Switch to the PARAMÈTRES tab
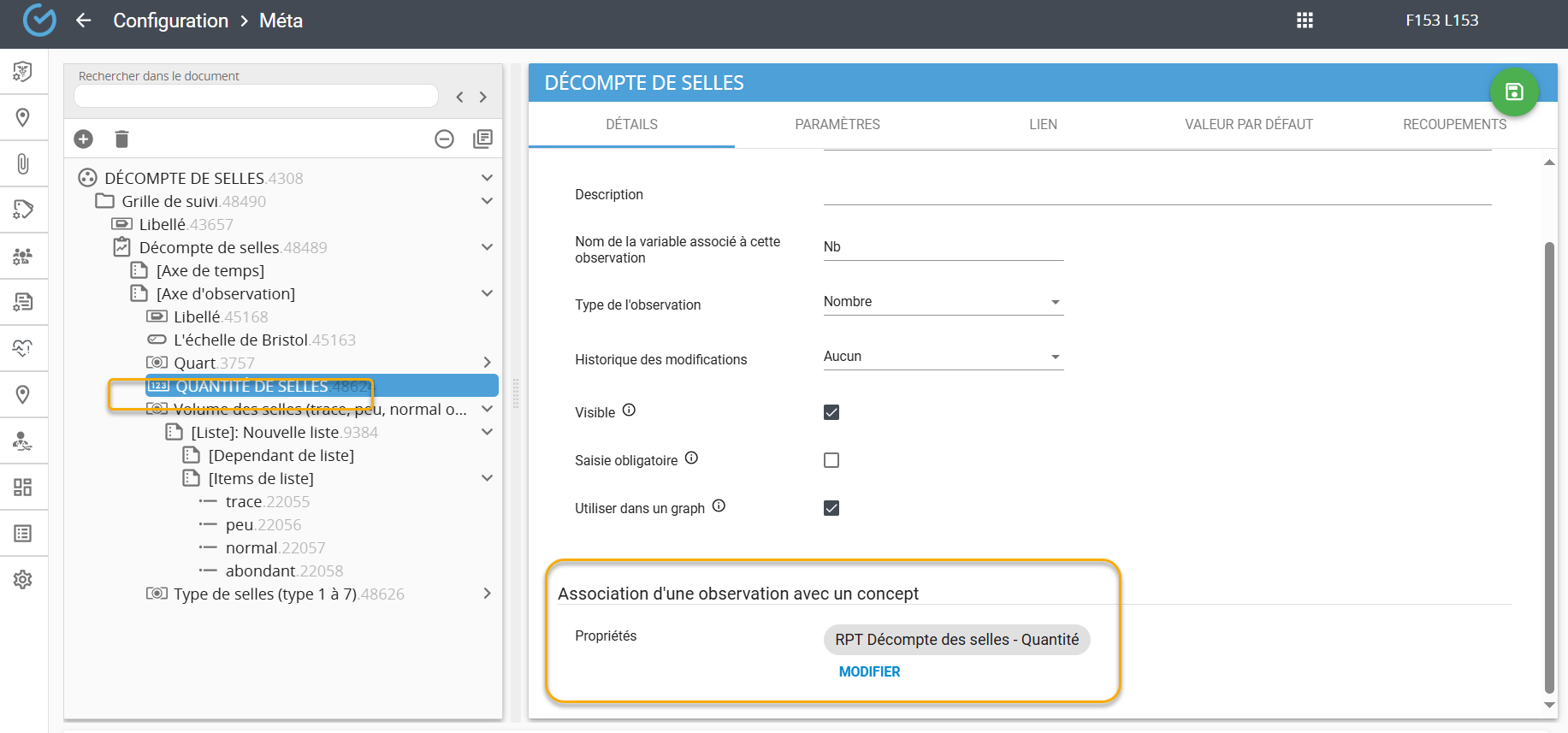 [837, 125]
